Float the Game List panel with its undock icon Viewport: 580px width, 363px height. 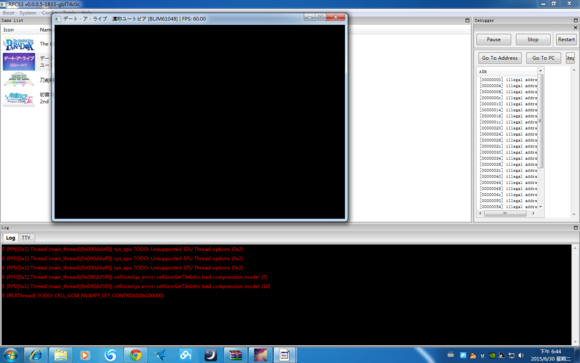(467, 20)
